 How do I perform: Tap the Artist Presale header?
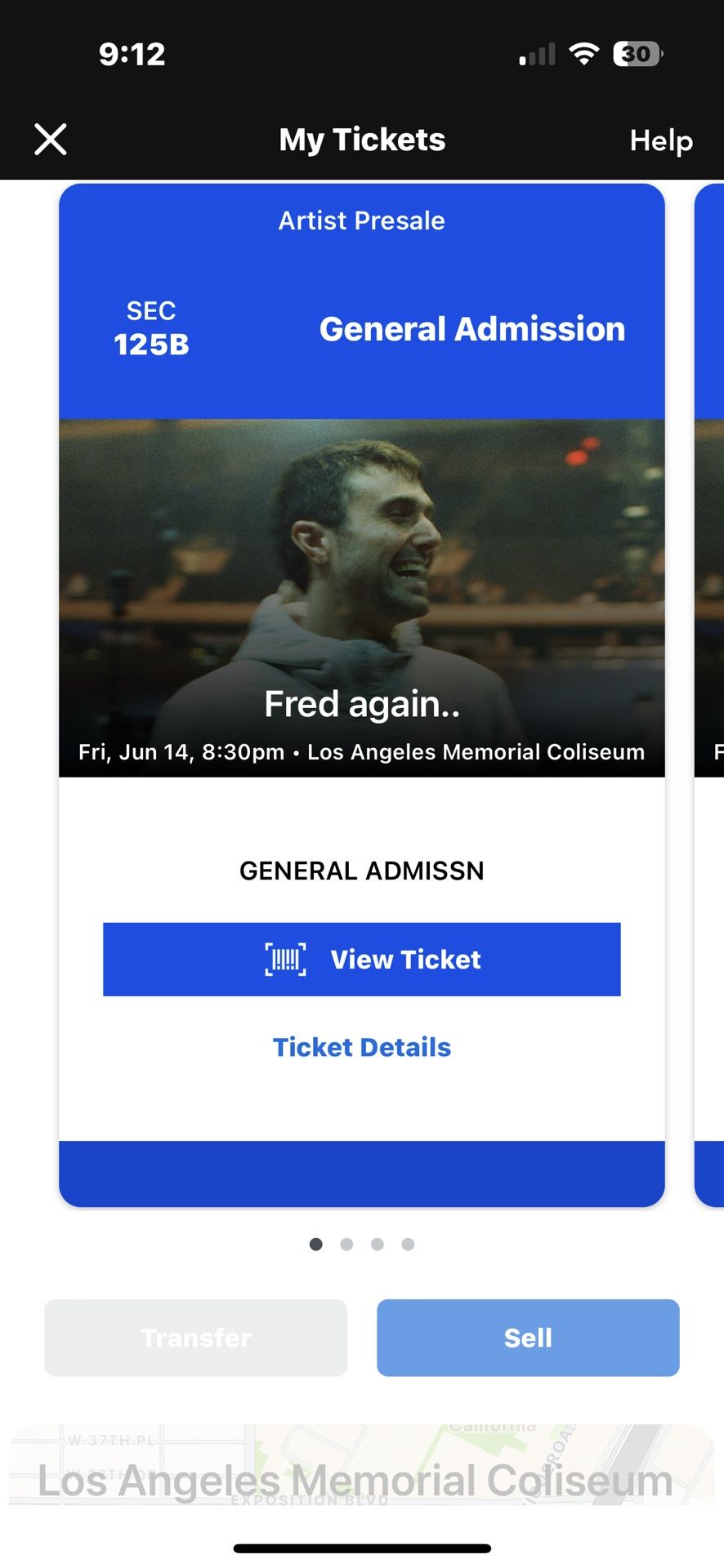click(361, 220)
